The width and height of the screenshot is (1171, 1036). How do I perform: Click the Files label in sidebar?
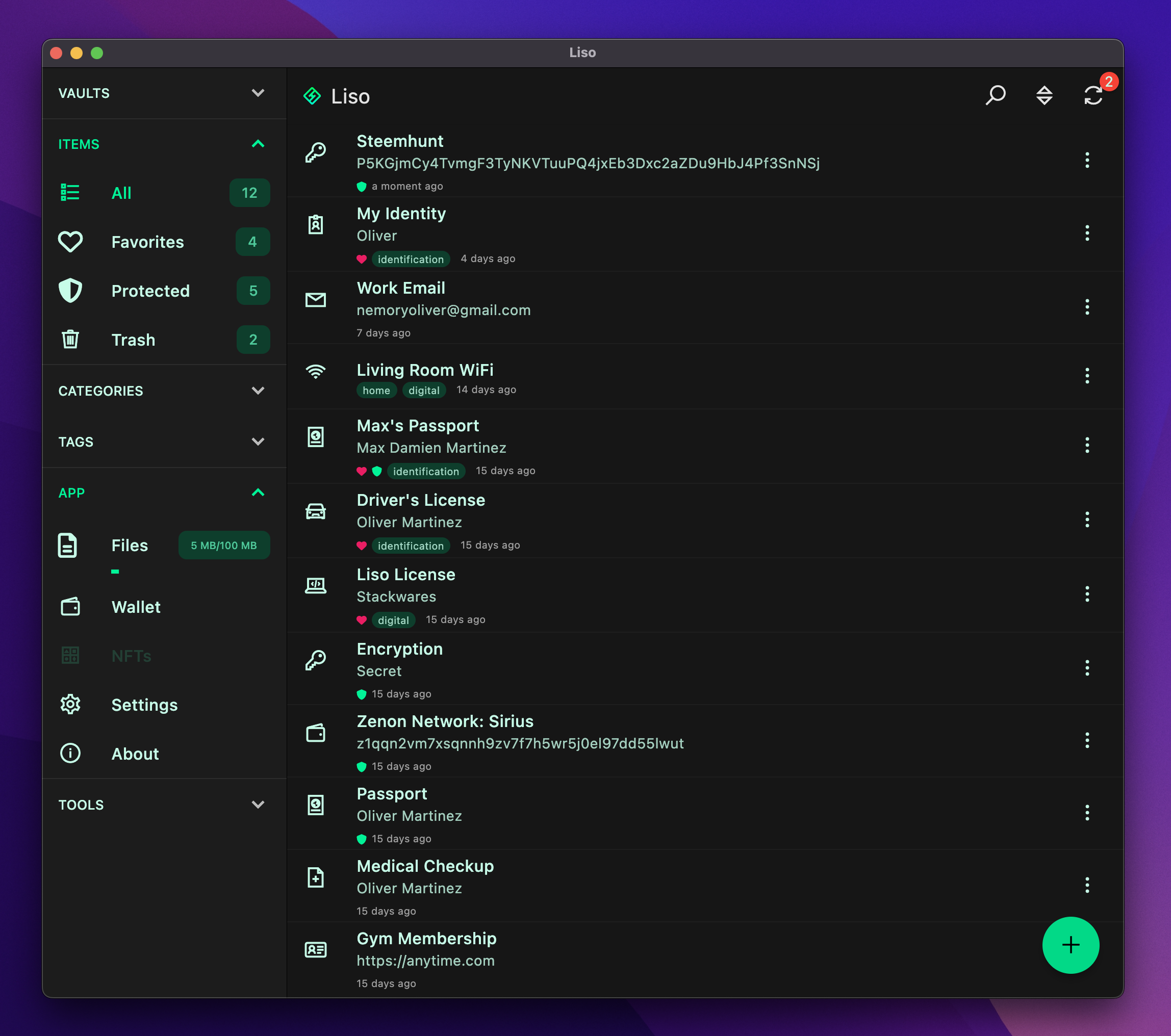(x=130, y=545)
